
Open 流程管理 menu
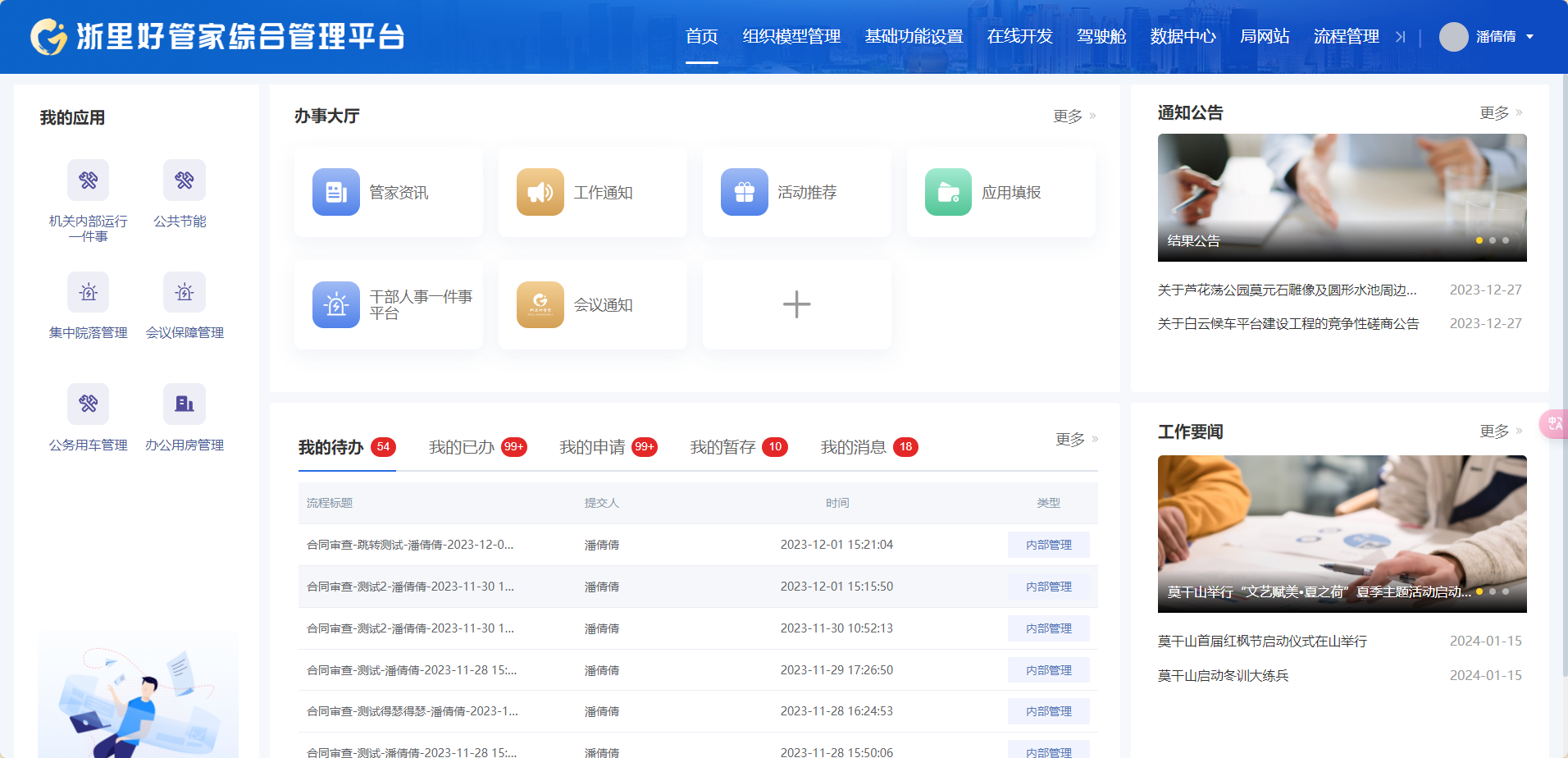1346,37
